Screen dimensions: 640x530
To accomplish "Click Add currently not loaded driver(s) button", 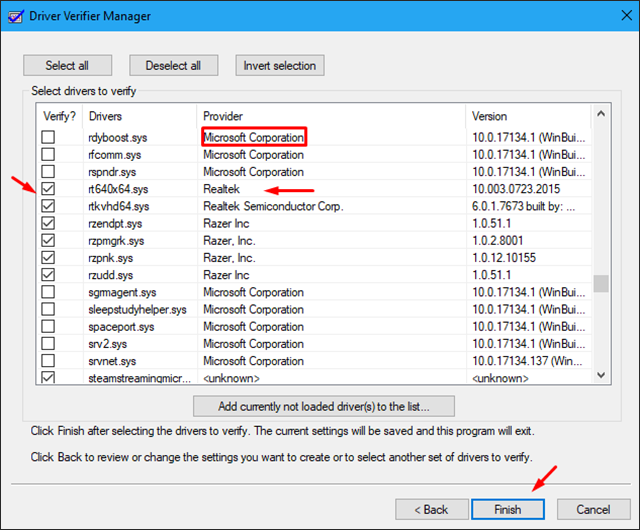I will [x=324, y=406].
